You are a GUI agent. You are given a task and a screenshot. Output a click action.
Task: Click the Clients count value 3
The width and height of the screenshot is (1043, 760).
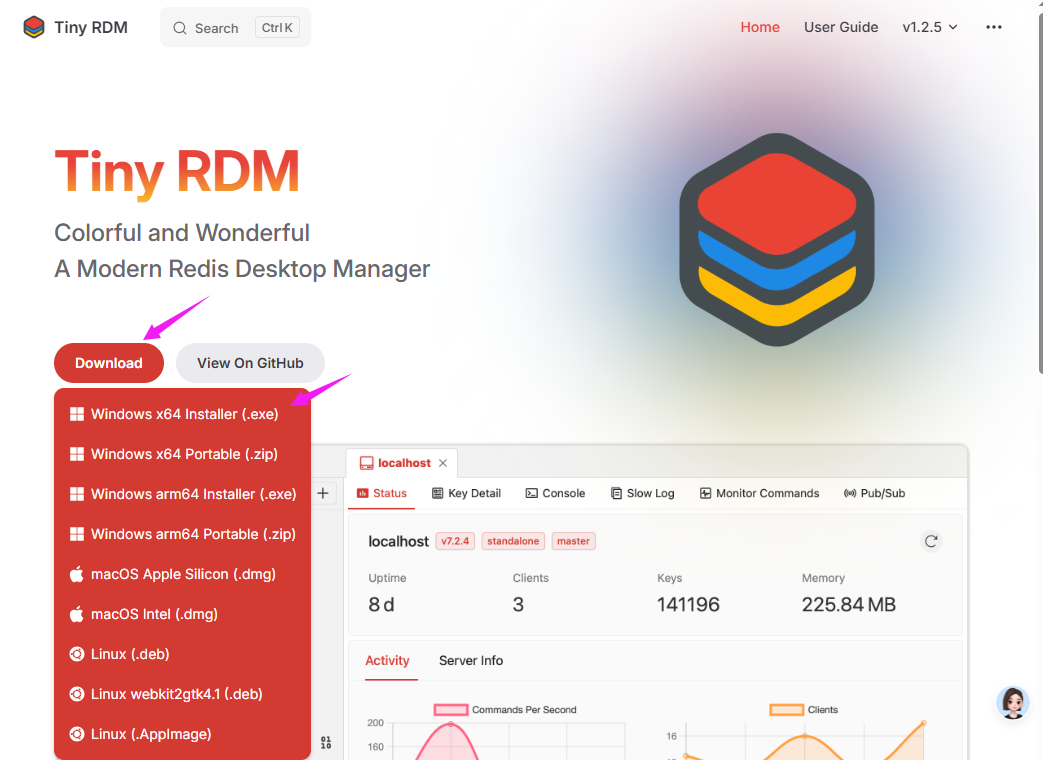[x=518, y=604]
